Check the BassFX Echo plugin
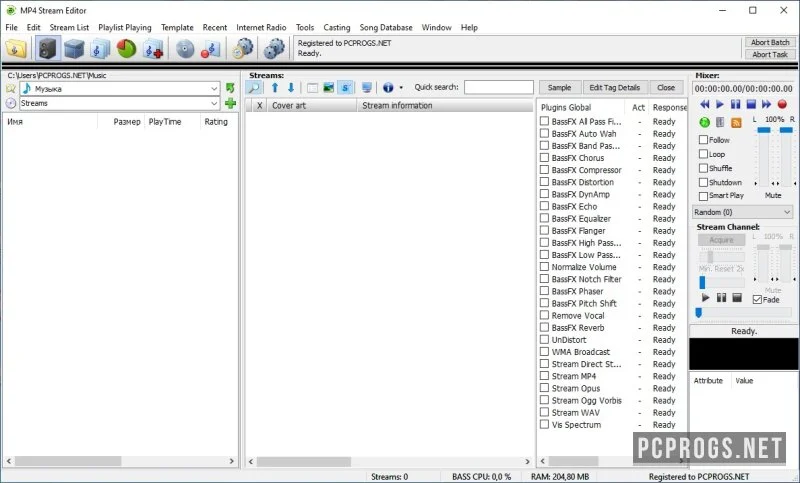The image size is (800, 483). tap(544, 206)
